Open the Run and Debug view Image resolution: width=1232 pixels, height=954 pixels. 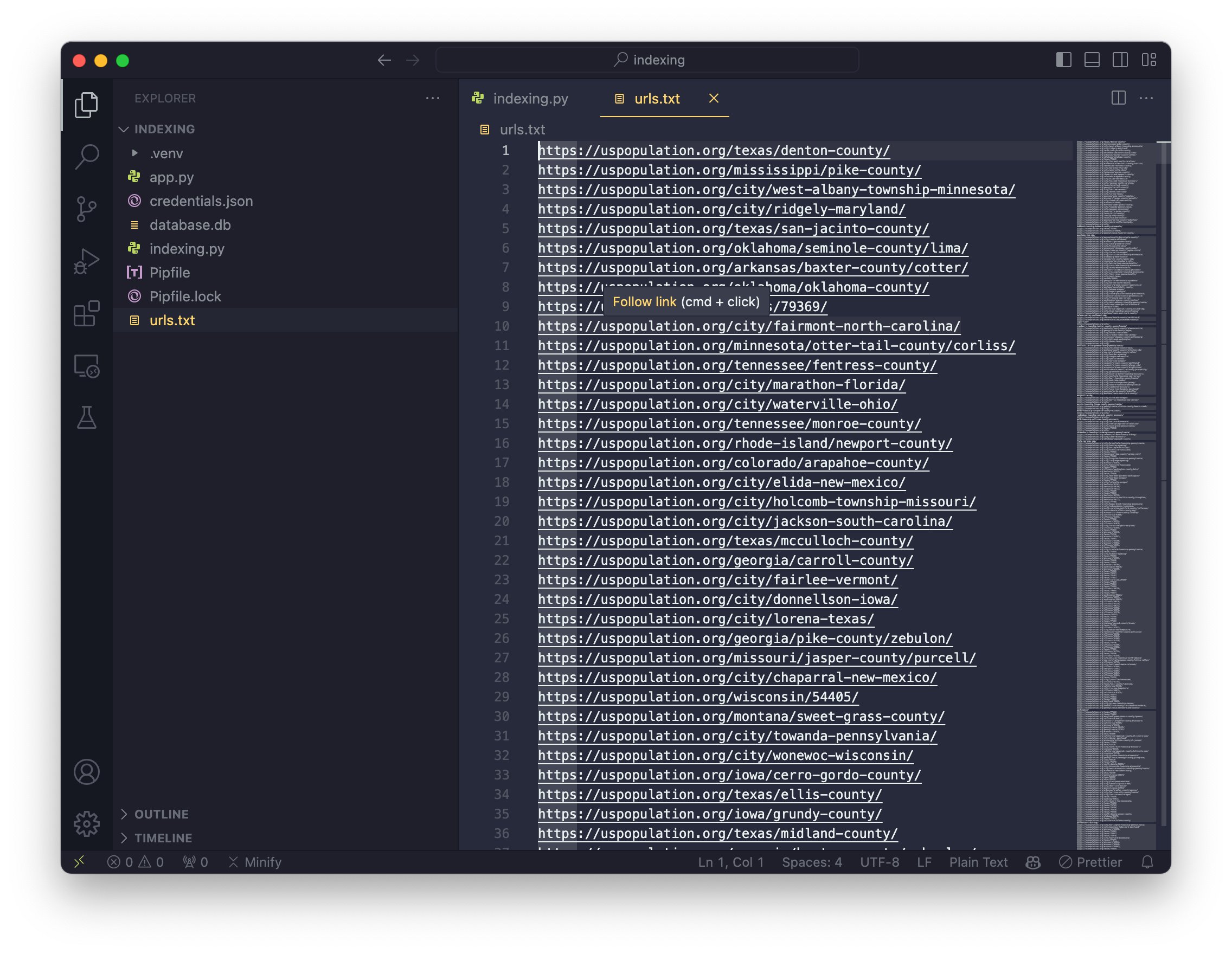coord(86,262)
